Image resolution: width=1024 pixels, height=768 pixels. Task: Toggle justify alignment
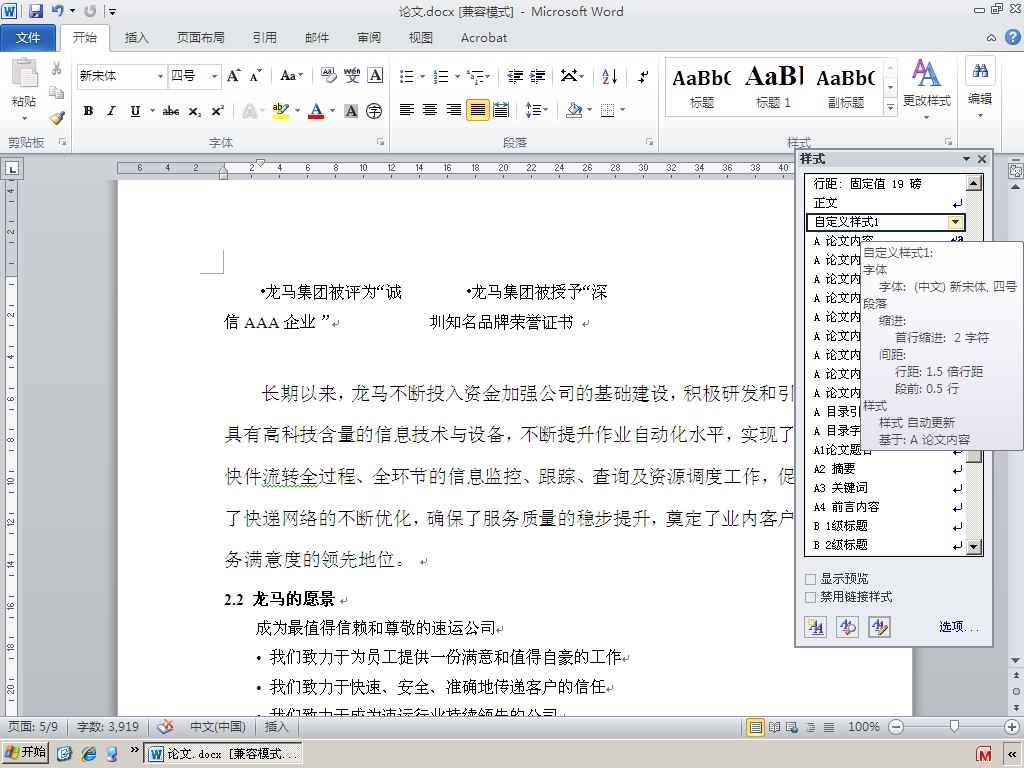[478, 110]
